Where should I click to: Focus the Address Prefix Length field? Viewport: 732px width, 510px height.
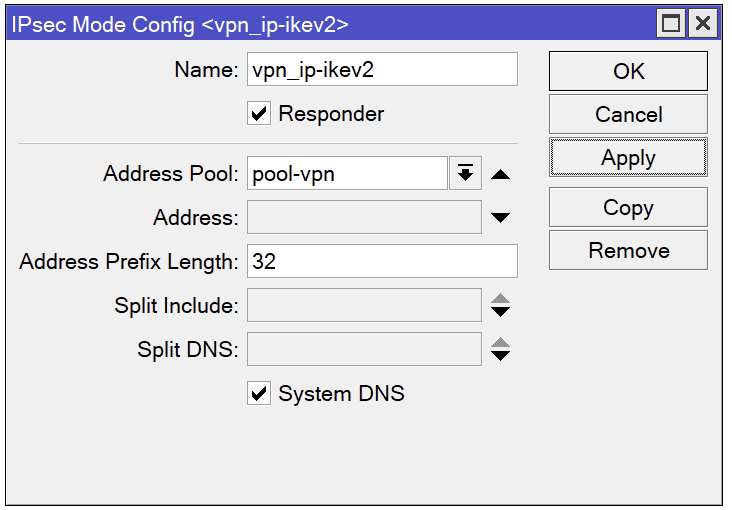pos(382,261)
